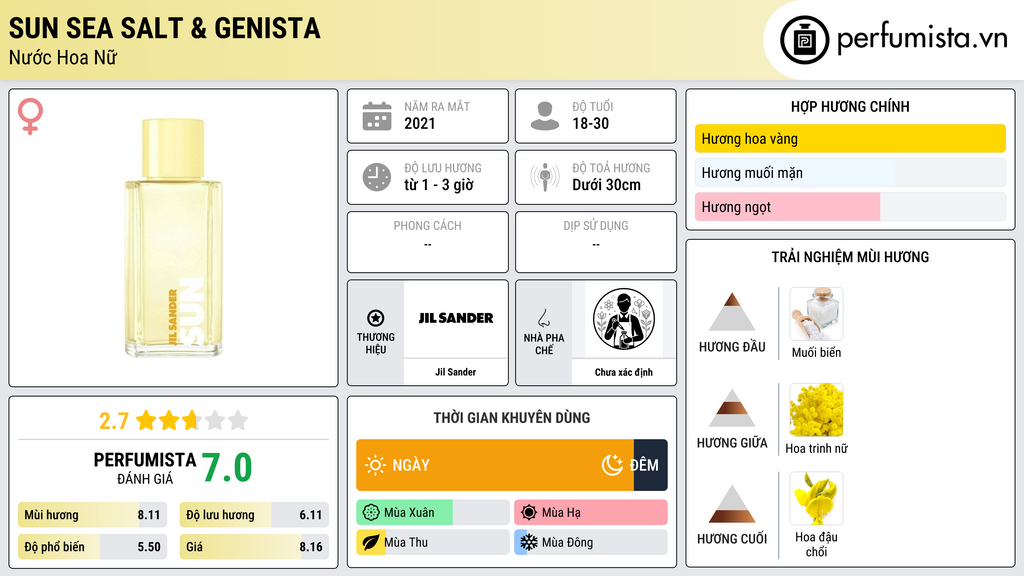Click the Chưa xác định perfumer label

pos(624,372)
